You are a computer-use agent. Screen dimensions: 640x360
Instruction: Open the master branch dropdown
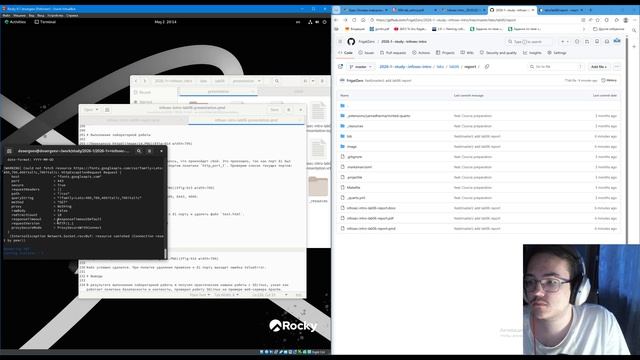coord(361,67)
